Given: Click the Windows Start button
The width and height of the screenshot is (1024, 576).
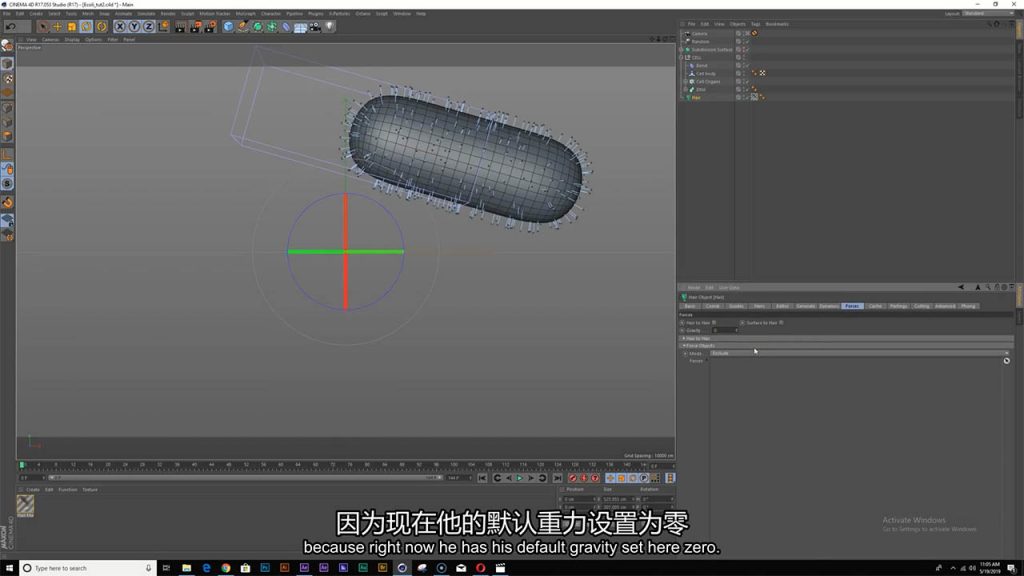Looking at the screenshot, I should pos(9,568).
